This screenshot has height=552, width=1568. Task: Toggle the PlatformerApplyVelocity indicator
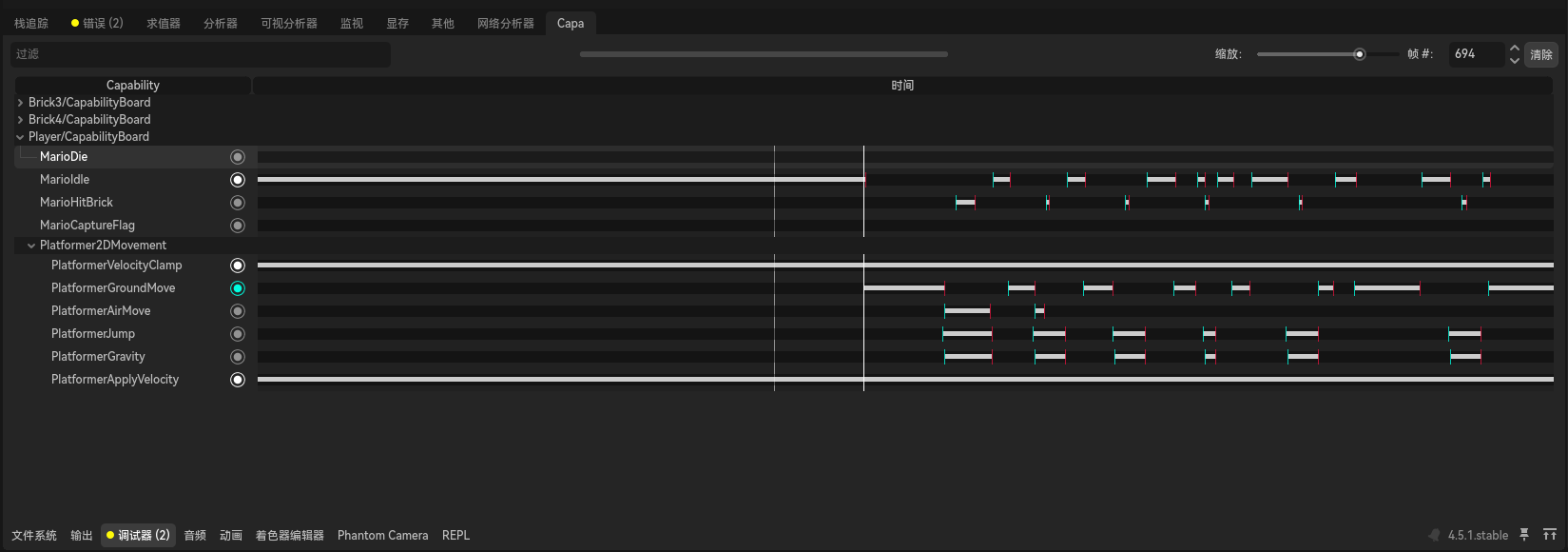click(x=238, y=380)
